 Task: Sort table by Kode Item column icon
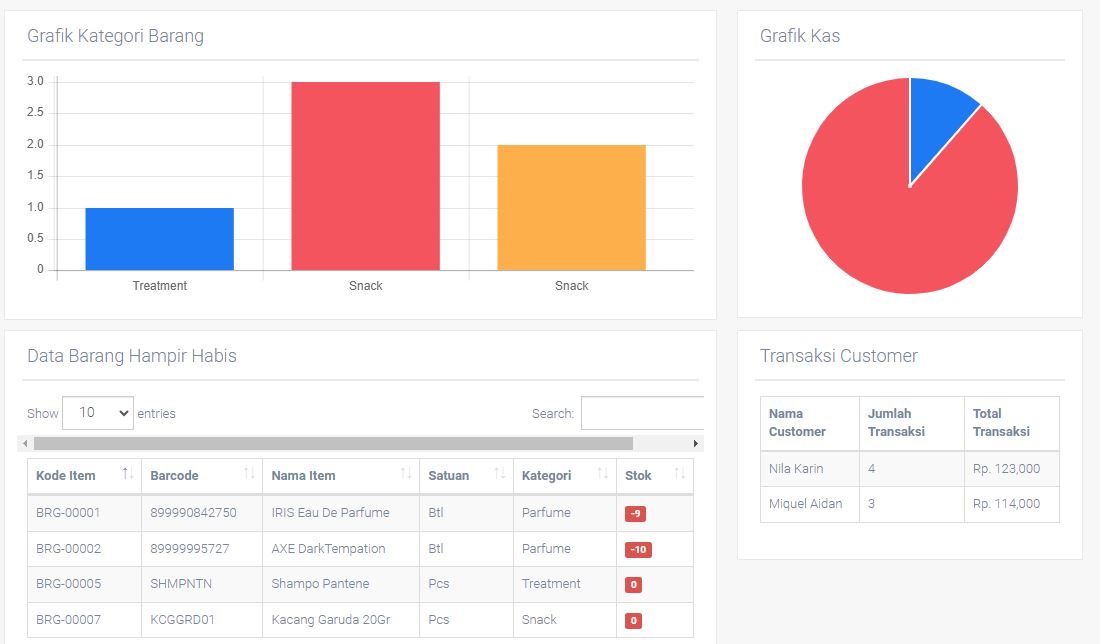pyautogui.click(x=127, y=474)
